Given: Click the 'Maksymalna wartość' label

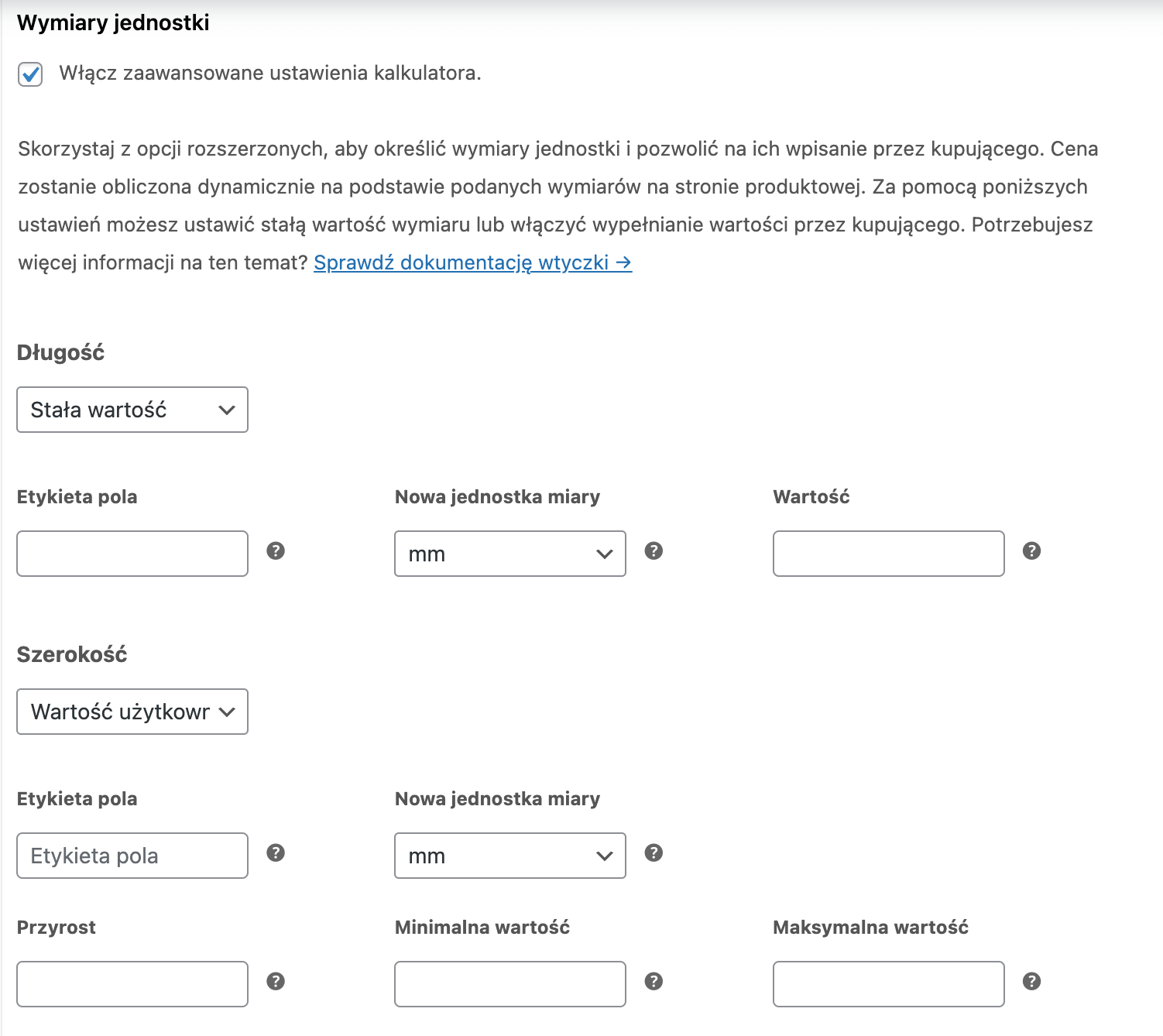Looking at the screenshot, I should [871, 928].
